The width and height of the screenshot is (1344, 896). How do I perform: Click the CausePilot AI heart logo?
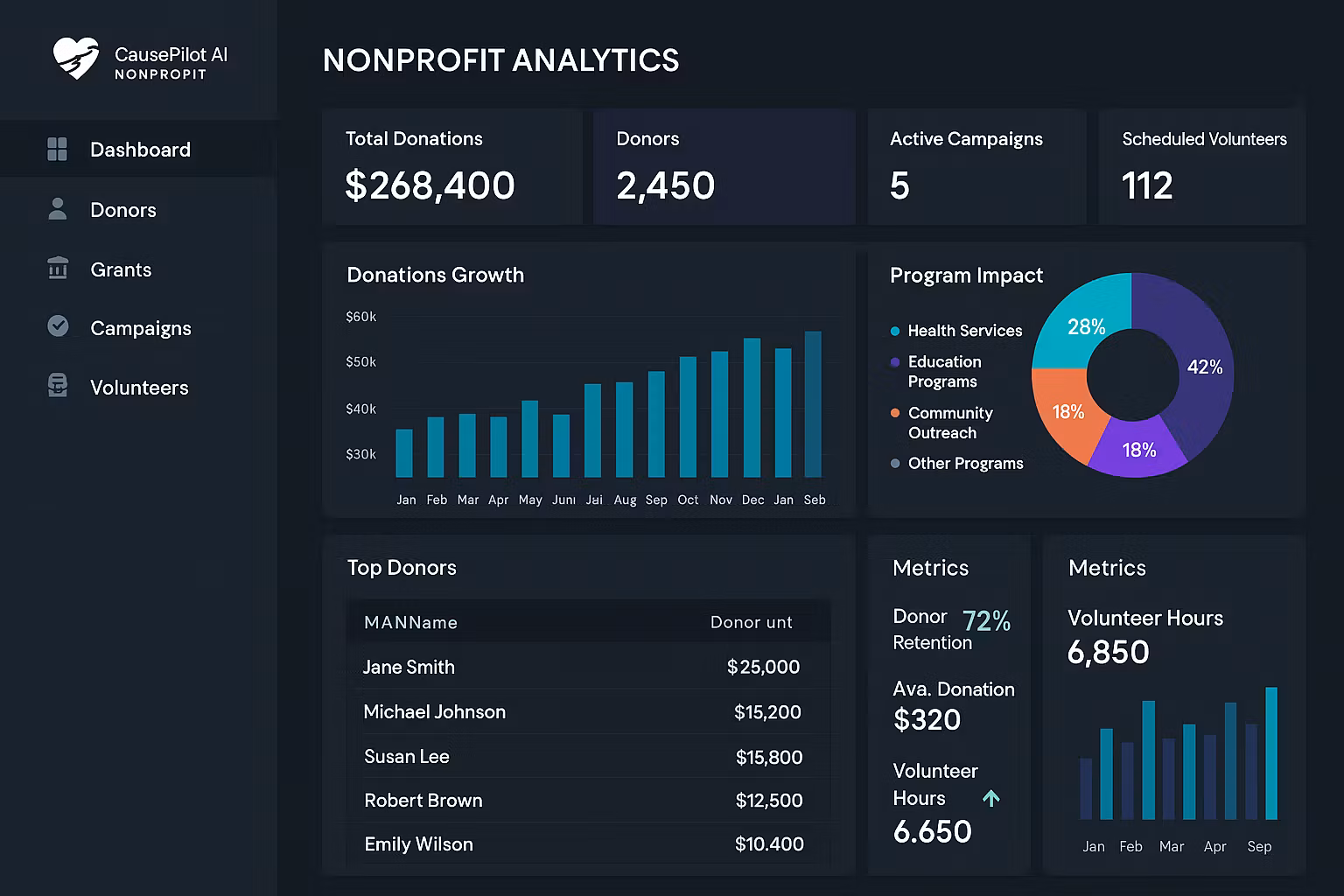[75, 59]
